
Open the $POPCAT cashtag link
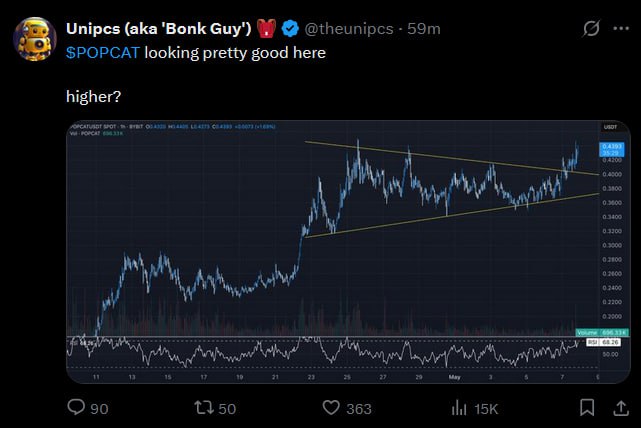coord(103,53)
